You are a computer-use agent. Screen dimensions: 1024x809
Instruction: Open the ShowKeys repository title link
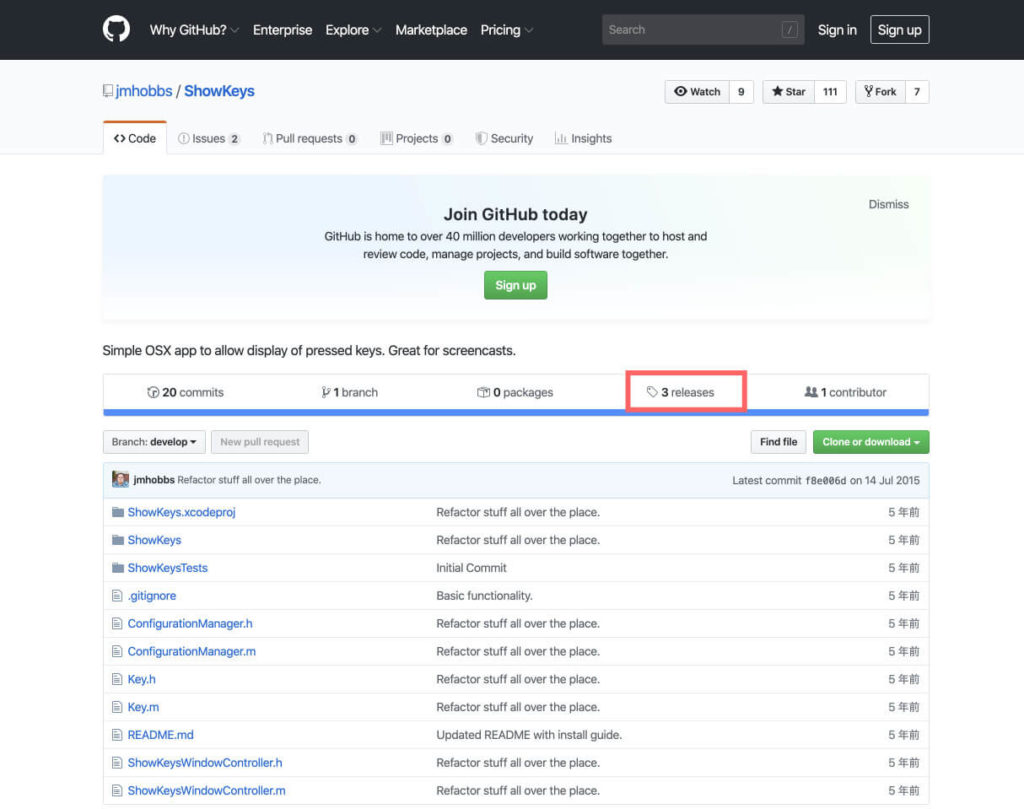[219, 91]
